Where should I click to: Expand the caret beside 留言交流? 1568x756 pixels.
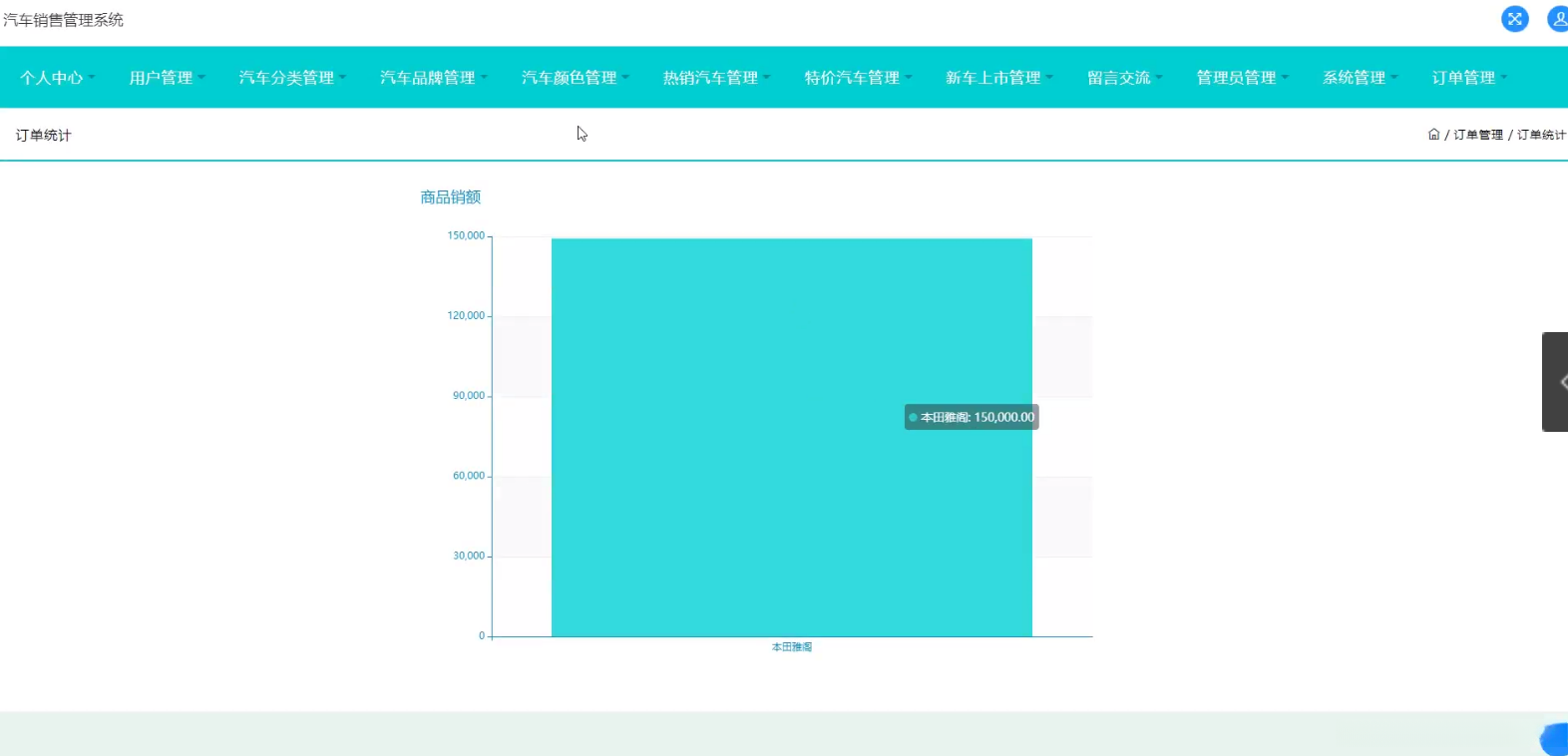(1160, 77)
